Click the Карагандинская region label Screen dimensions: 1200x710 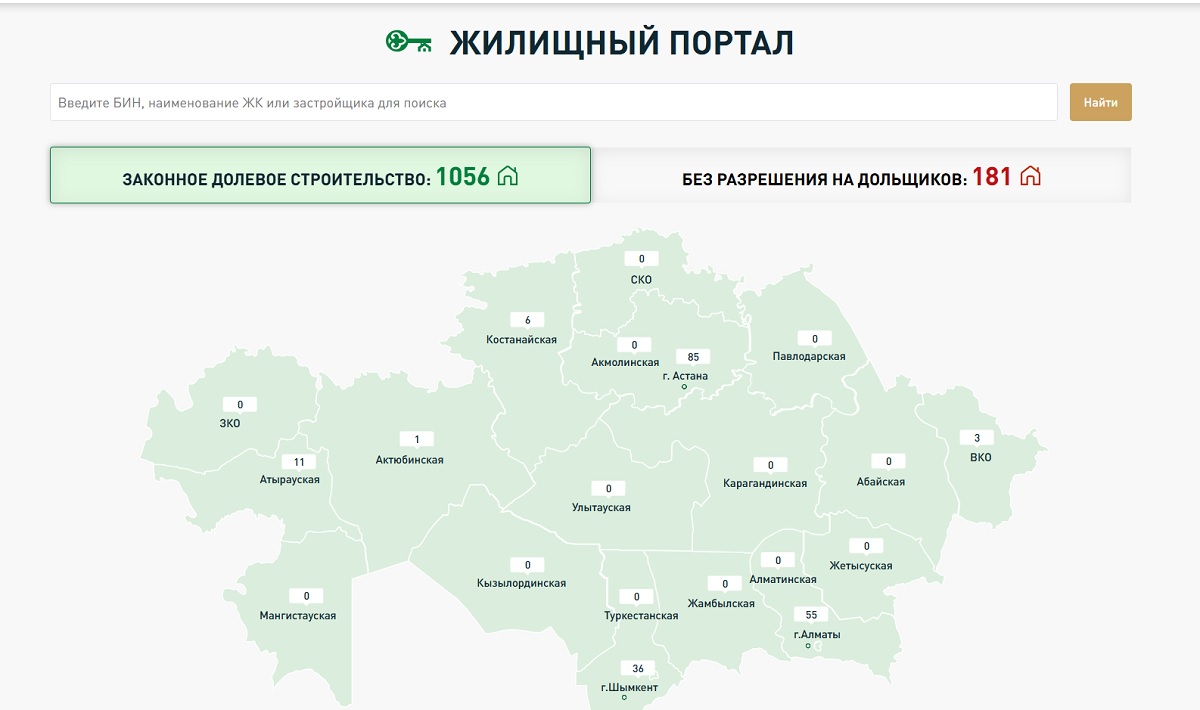click(x=764, y=483)
